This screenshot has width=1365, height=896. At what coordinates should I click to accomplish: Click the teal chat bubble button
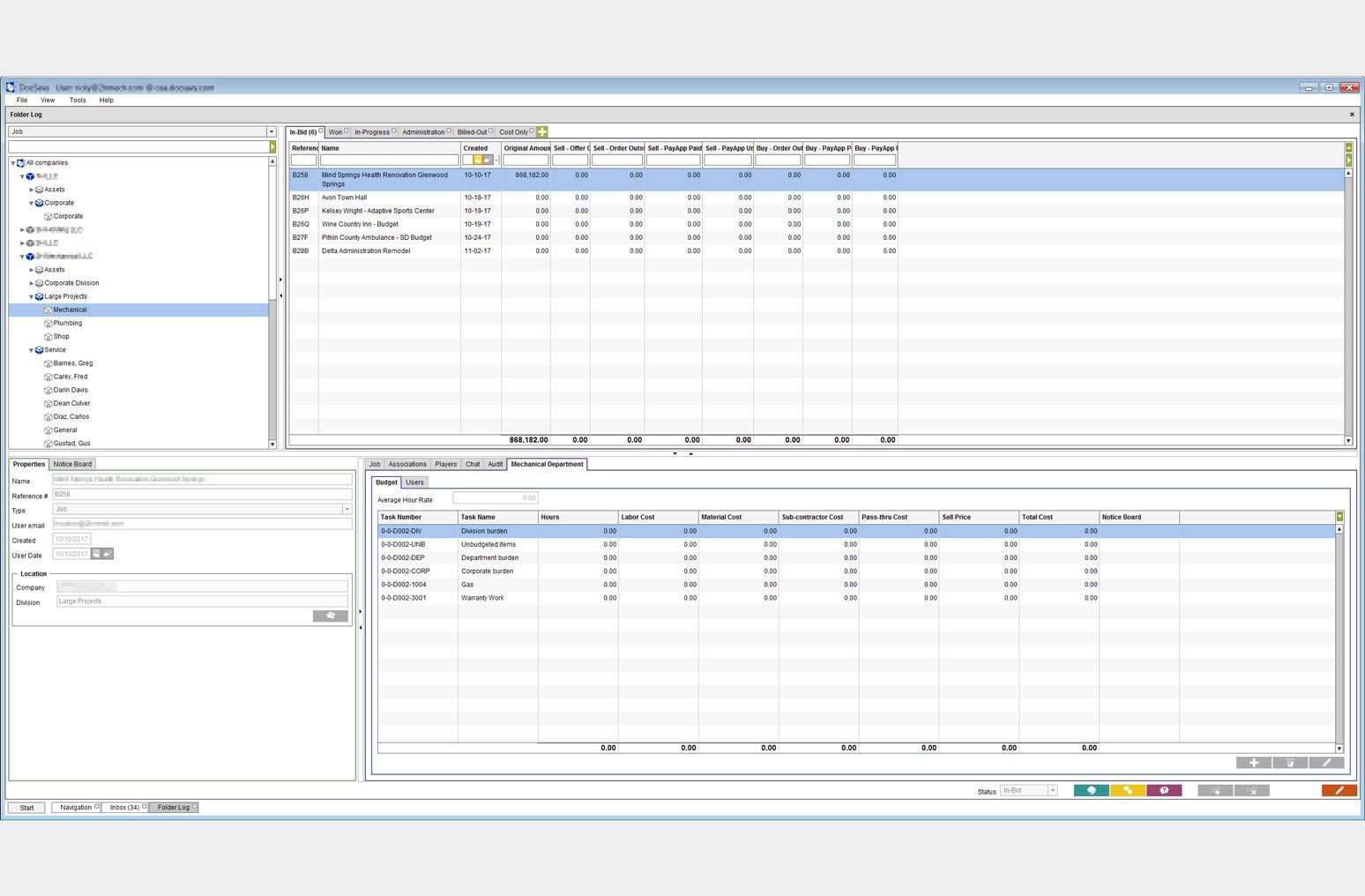coord(1091,790)
